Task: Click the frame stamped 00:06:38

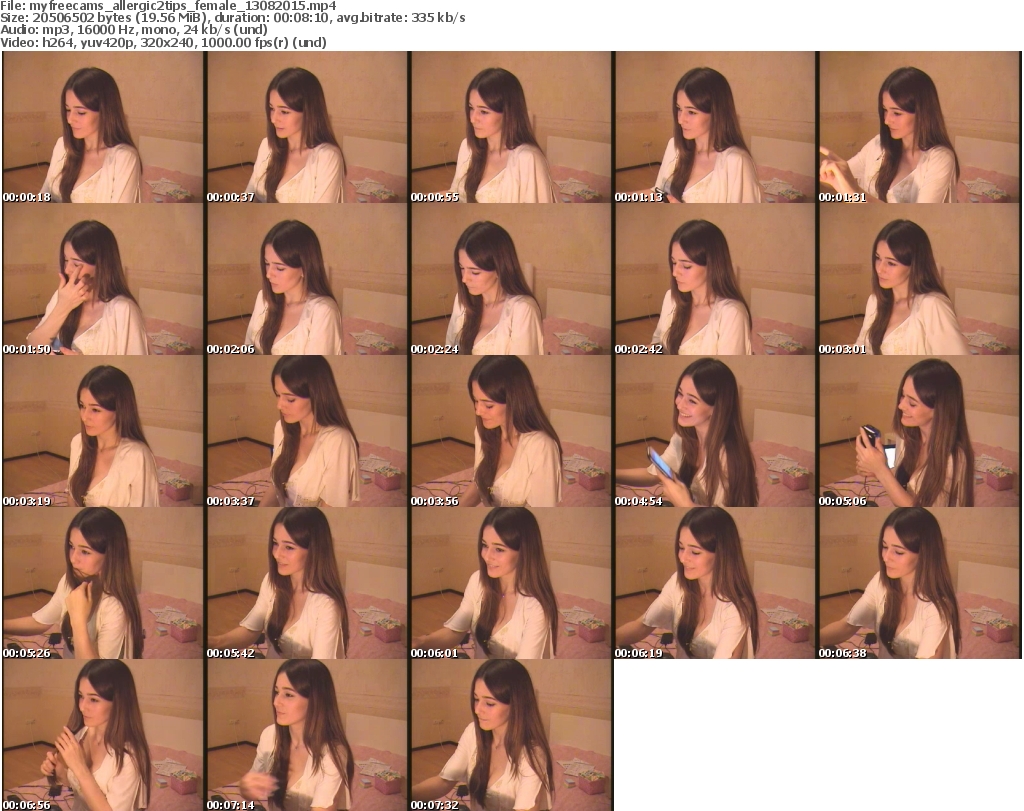Action: [919, 583]
